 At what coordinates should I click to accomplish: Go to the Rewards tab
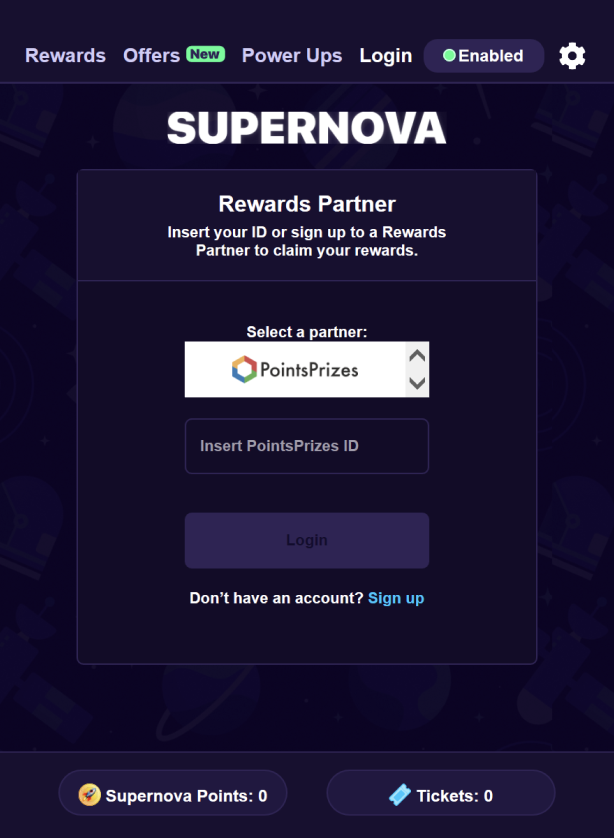click(x=65, y=56)
